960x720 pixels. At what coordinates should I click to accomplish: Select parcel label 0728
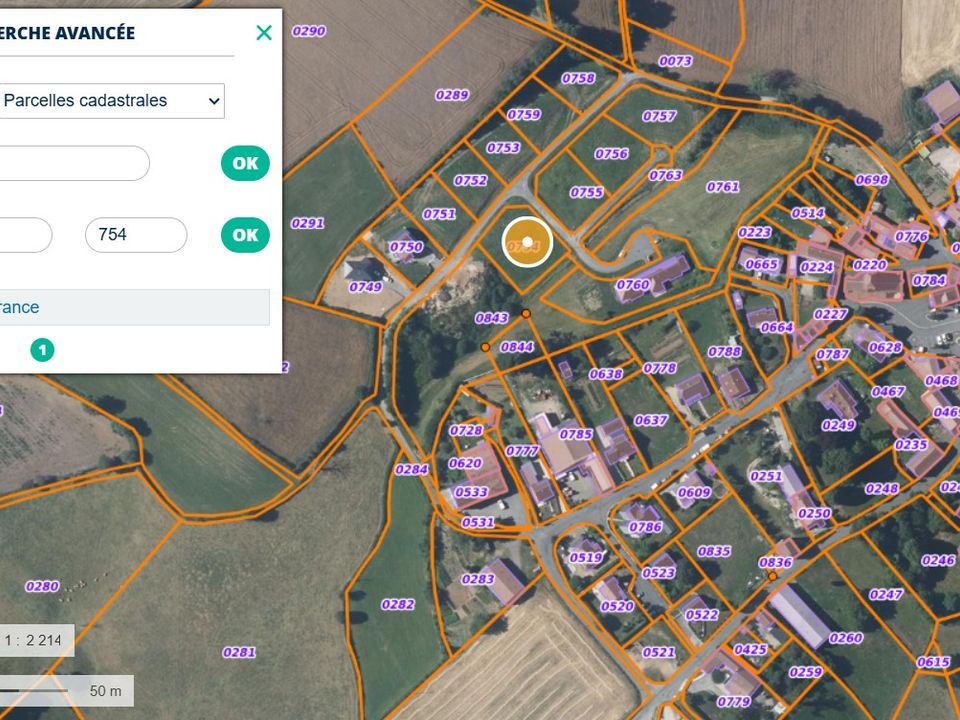[x=466, y=431]
